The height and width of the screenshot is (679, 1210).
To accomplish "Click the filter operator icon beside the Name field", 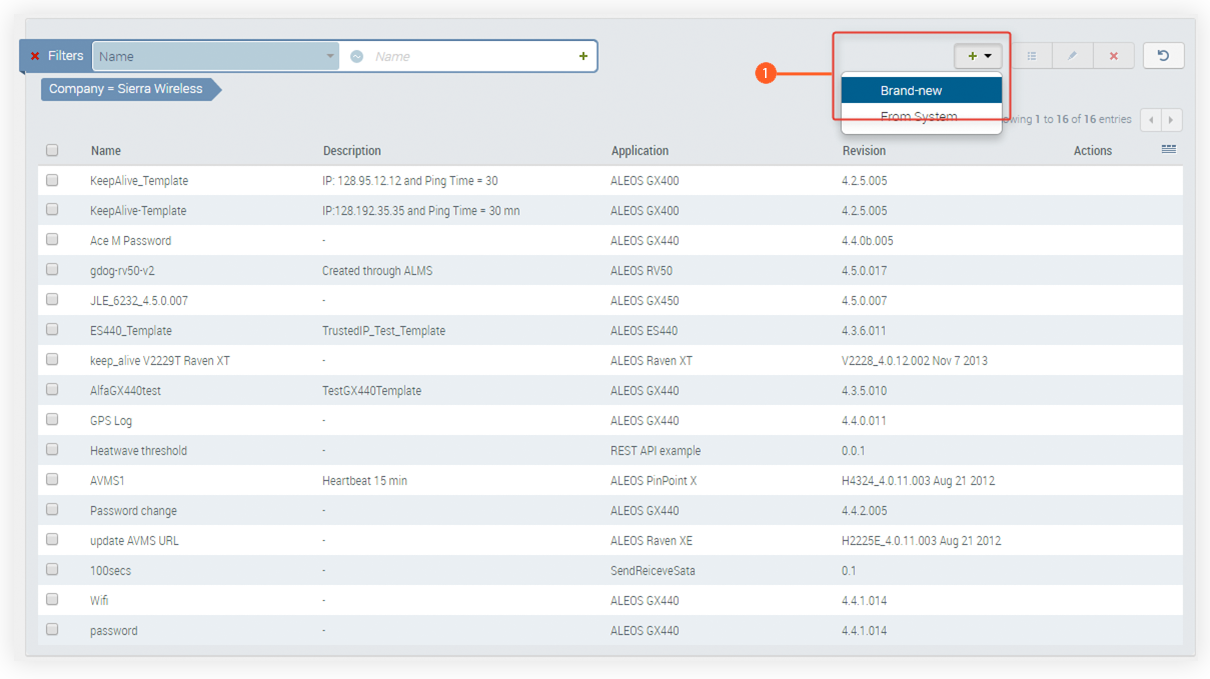I will 357,57.
